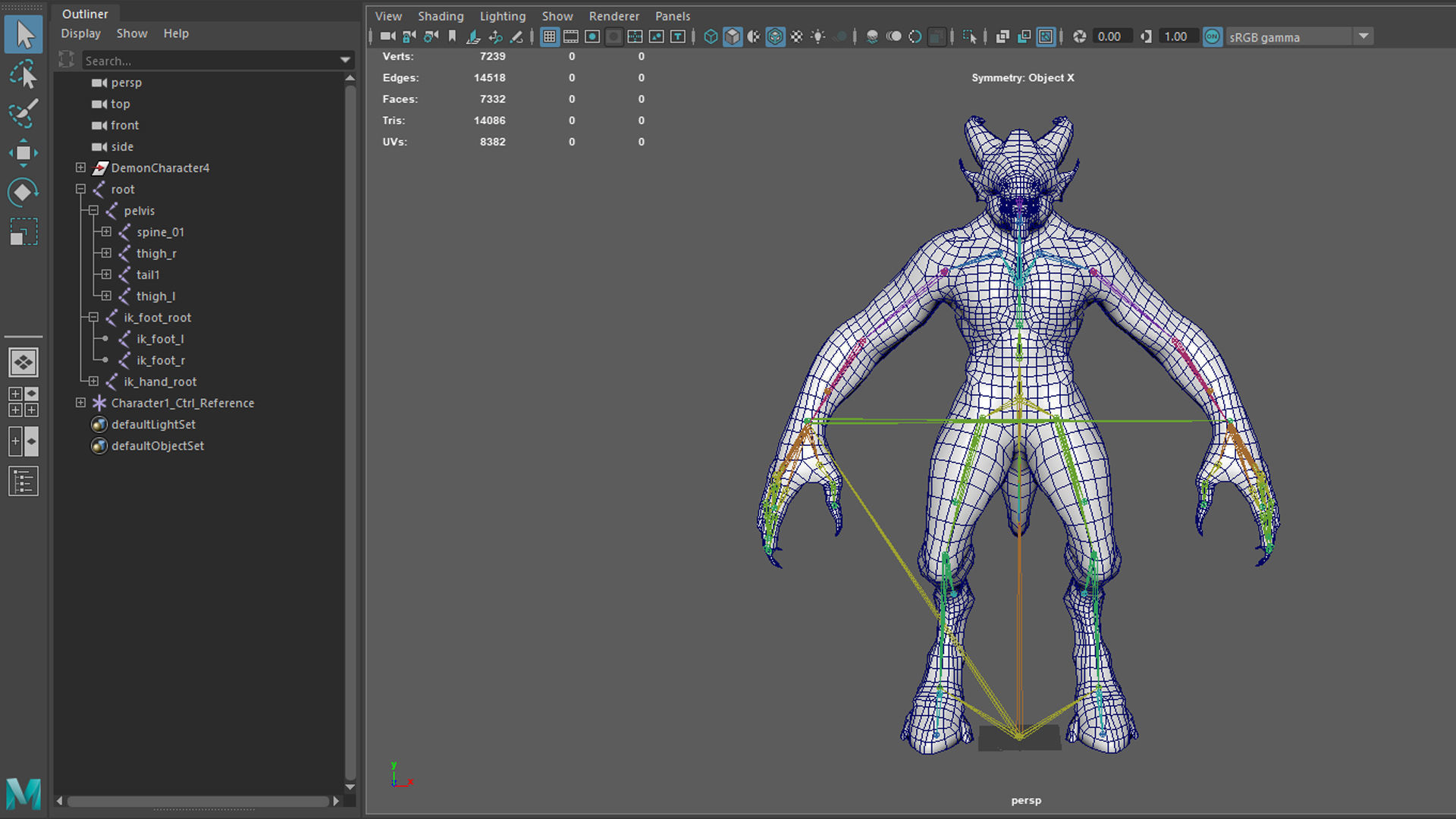Switch to two side-by-side panes layout
The width and height of the screenshot is (1456, 819).
click(x=24, y=441)
